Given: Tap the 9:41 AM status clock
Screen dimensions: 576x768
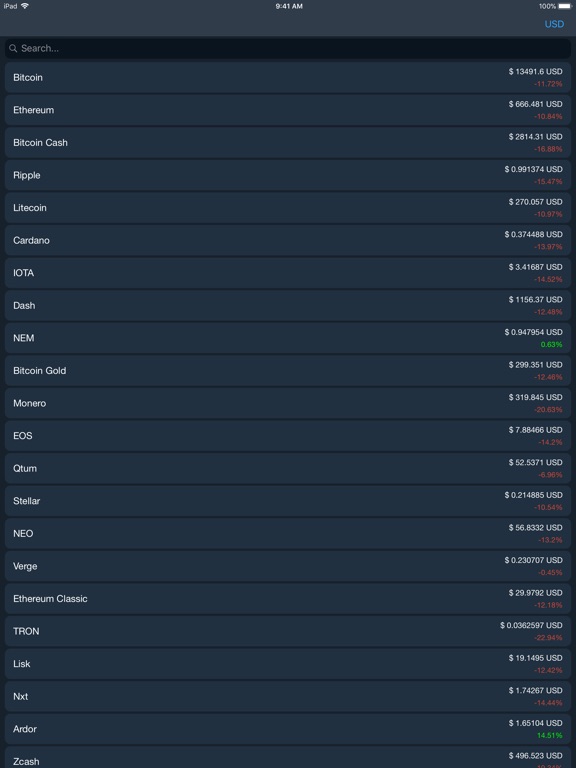Looking at the screenshot, I should pyautogui.click(x=289, y=6).
